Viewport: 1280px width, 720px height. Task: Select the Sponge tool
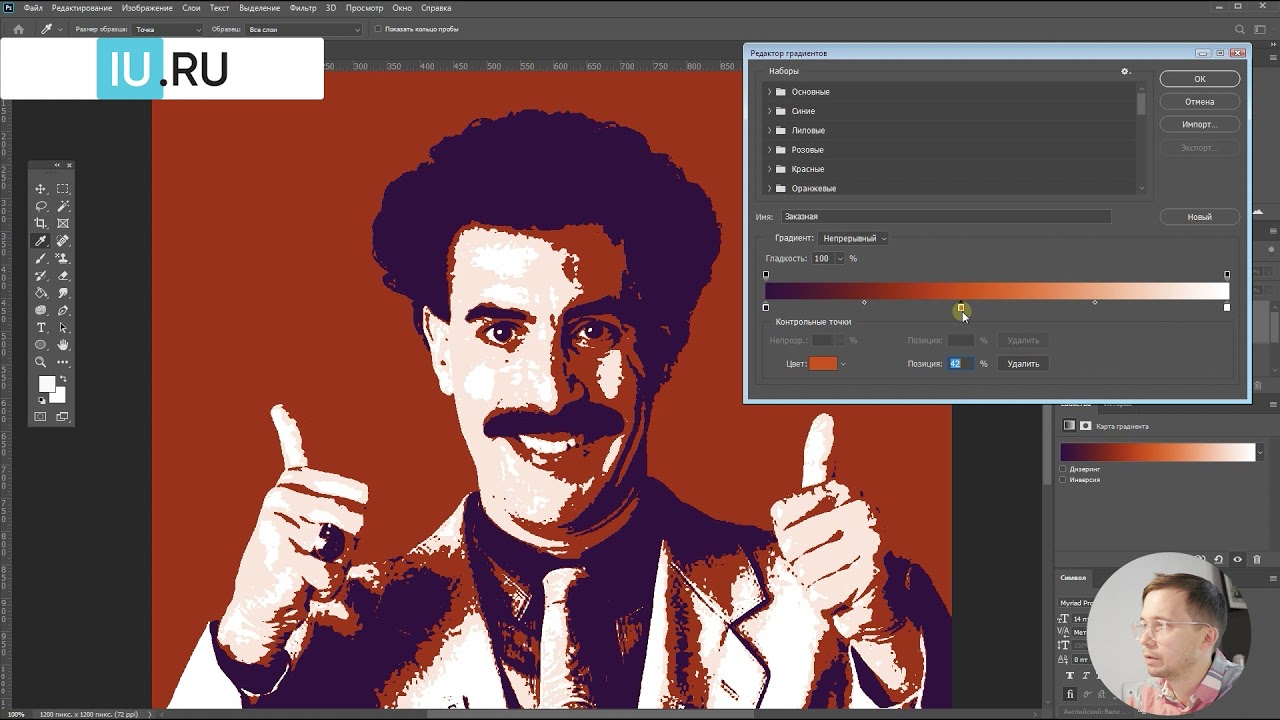(x=41, y=310)
